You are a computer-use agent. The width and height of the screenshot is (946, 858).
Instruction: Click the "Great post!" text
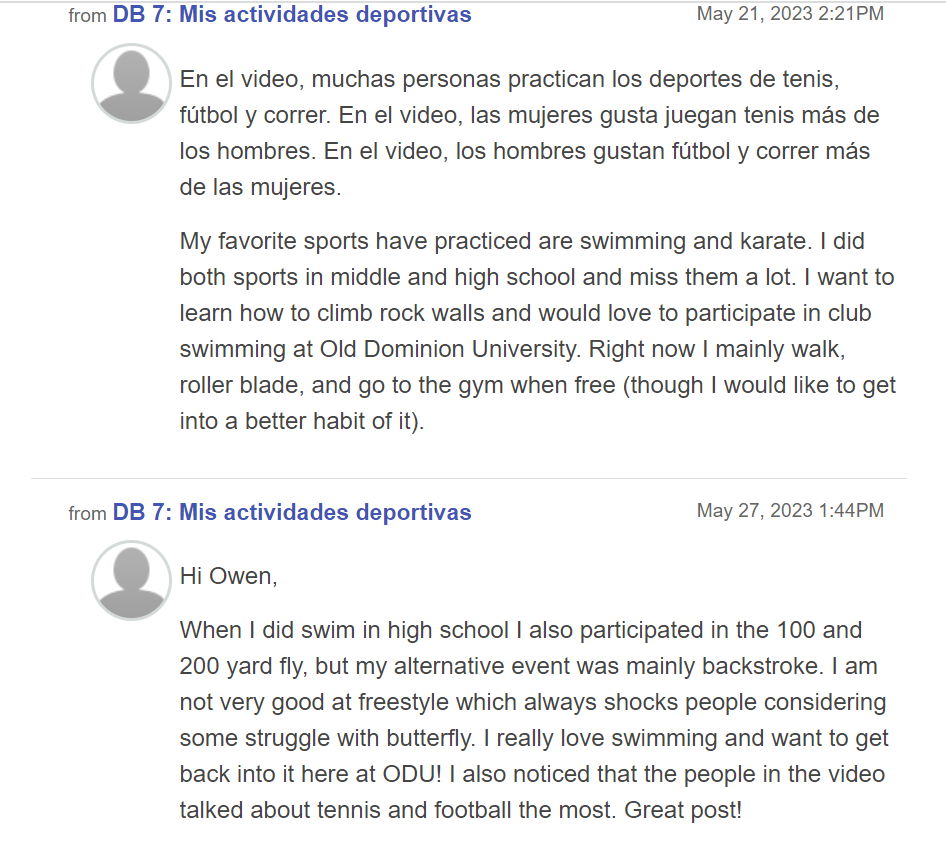coord(683,810)
